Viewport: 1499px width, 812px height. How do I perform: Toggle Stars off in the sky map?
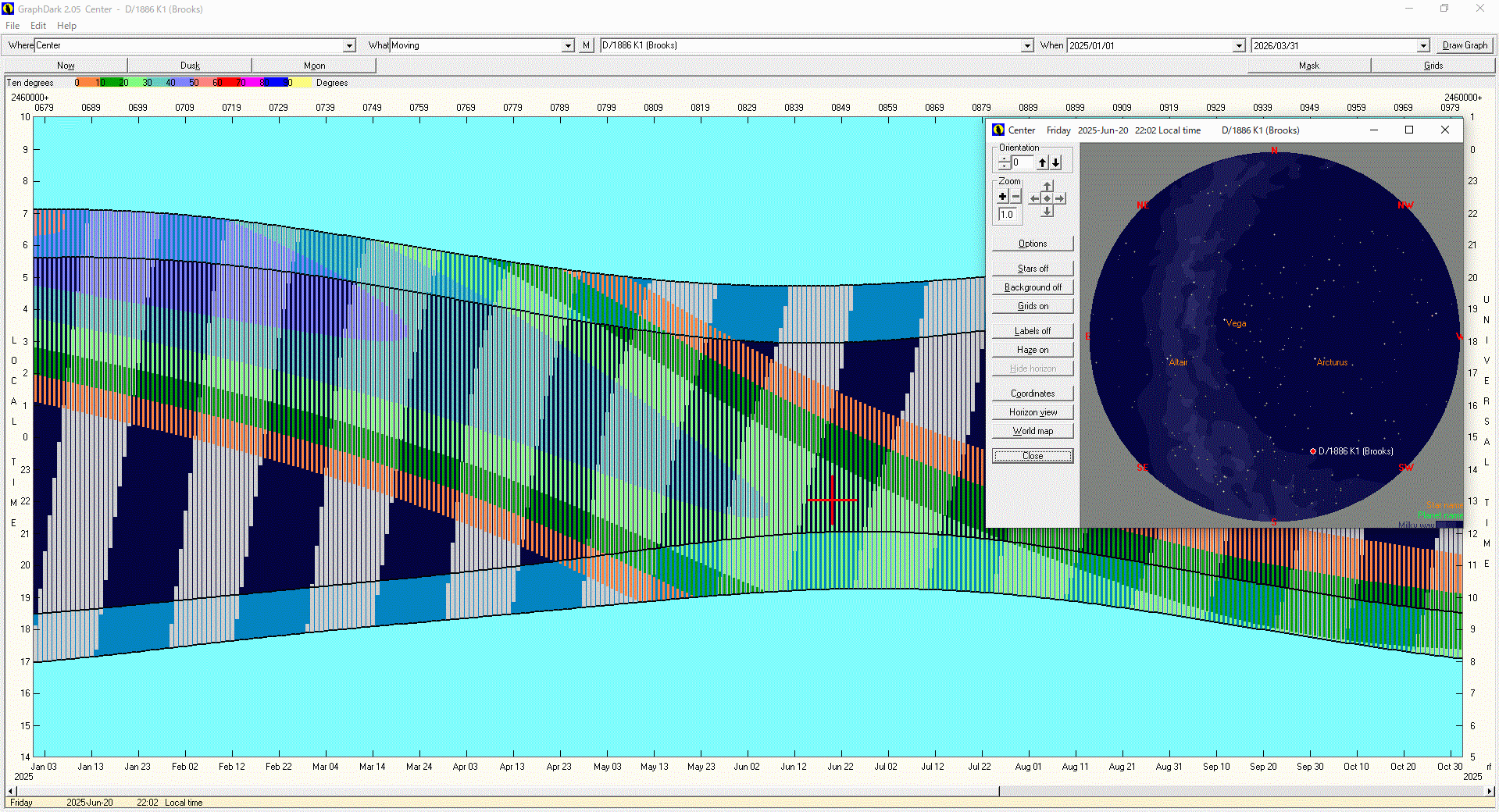coord(1033,268)
